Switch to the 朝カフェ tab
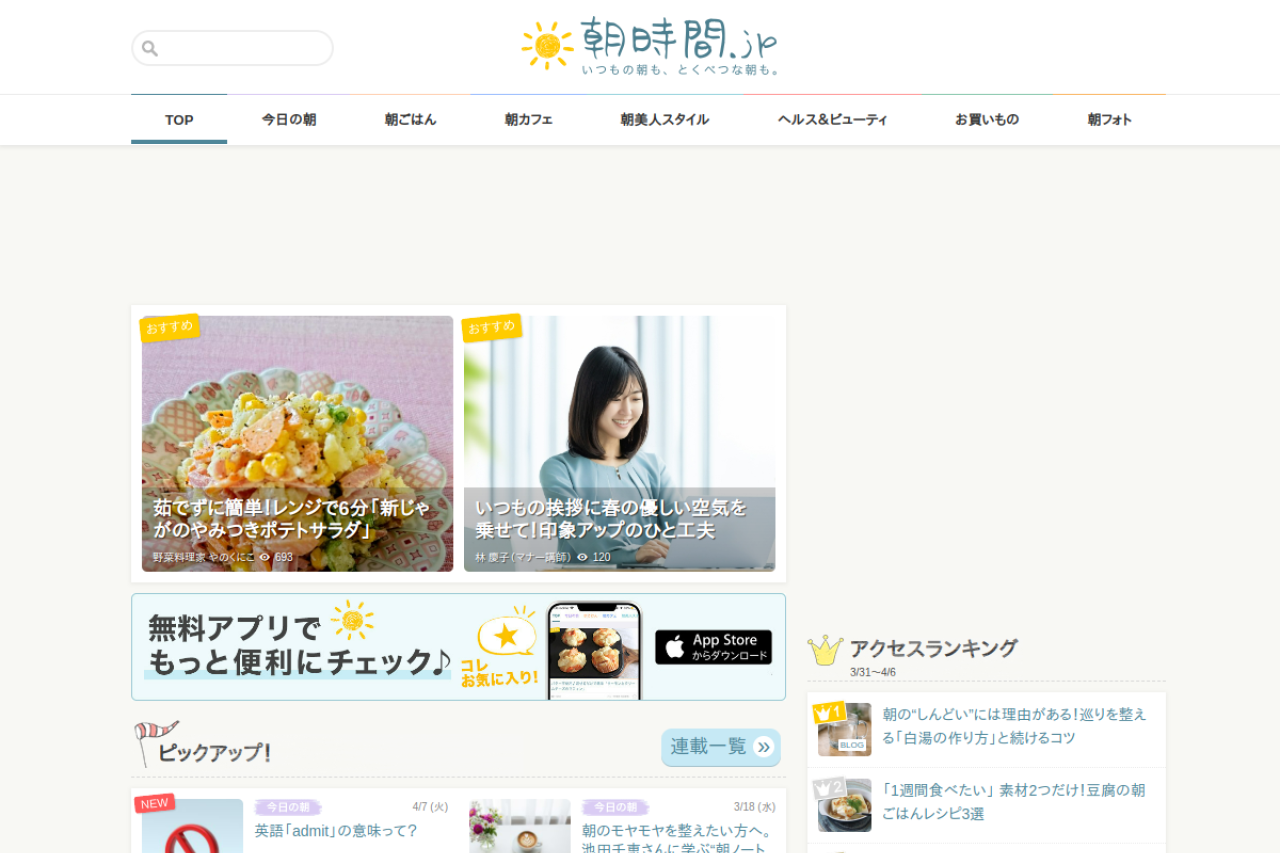 [529, 120]
